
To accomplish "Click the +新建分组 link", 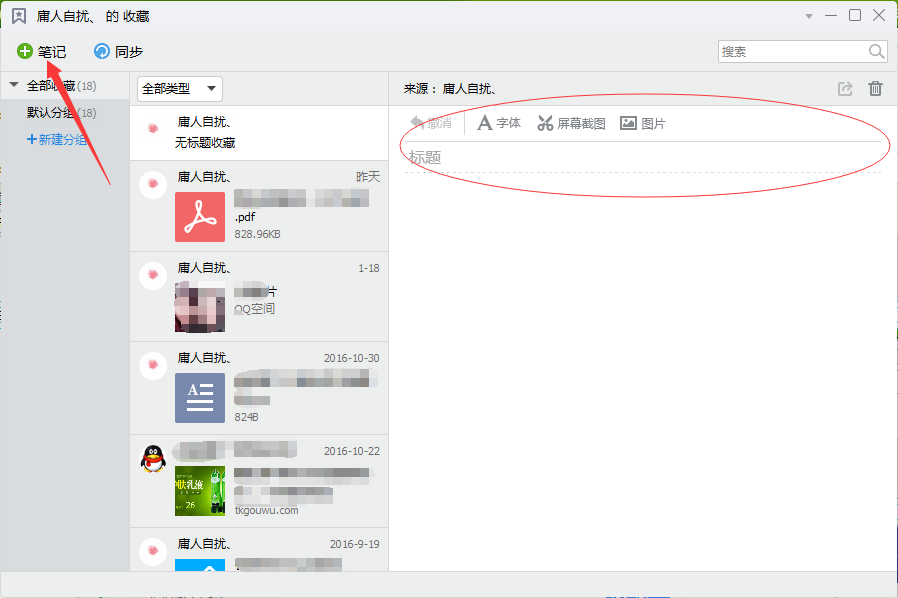I will click(57, 139).
